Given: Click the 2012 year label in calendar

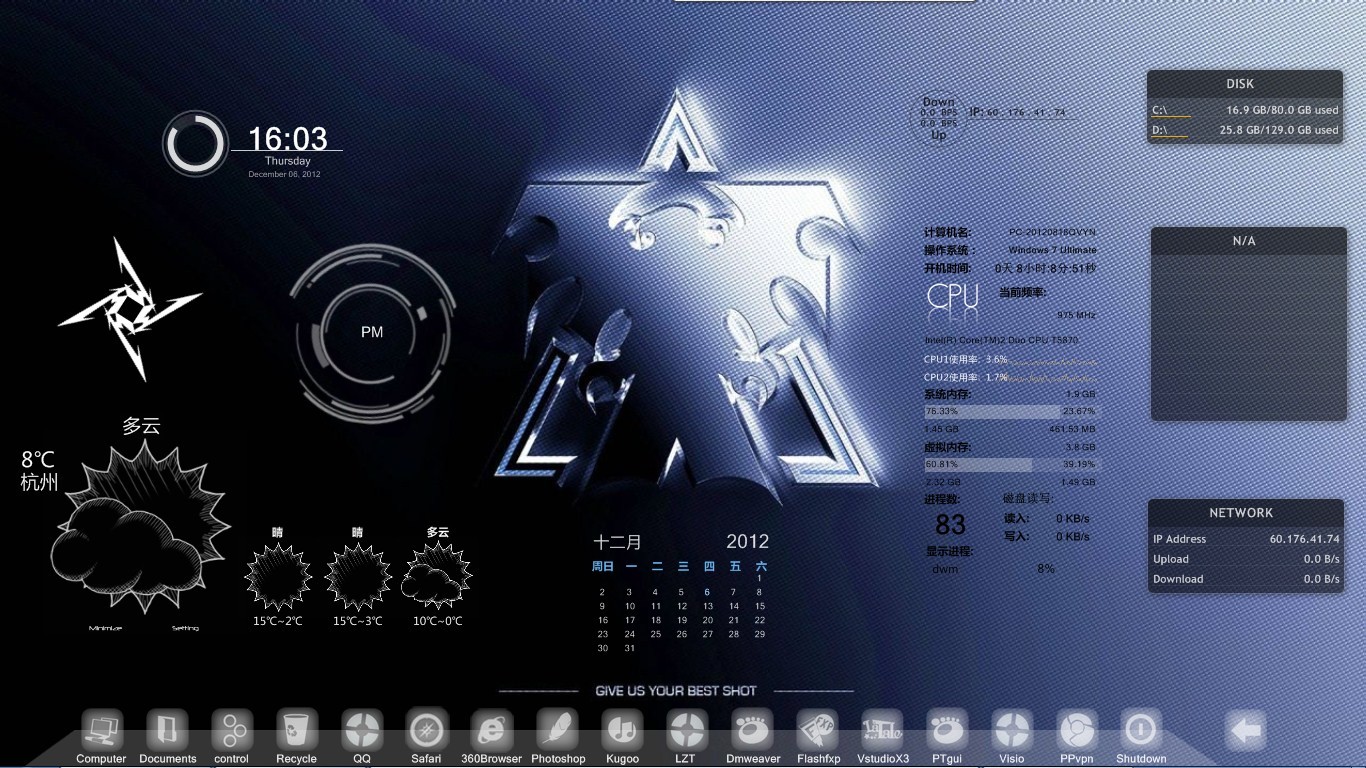Looking at the screenshot, I should click(x=748, y=541).
